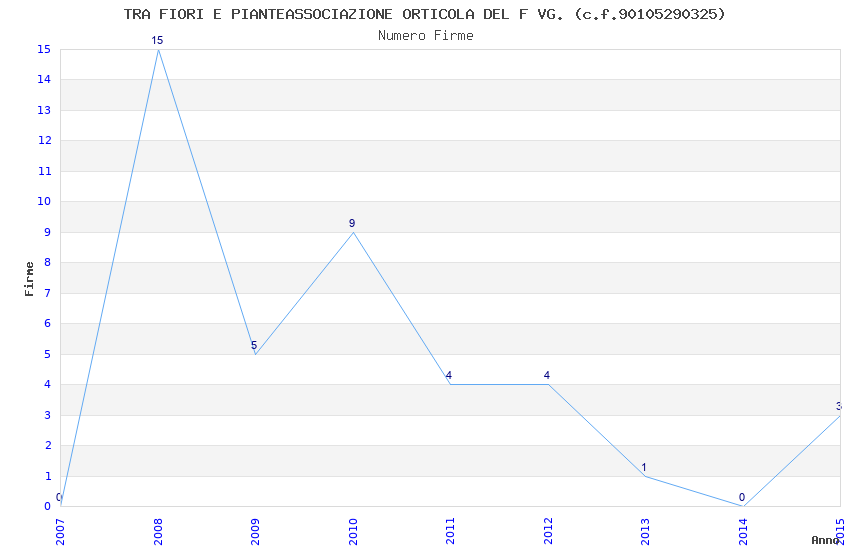Click the data label 4 above 2012
This screenshot has height=550, width=850.
point(546,375)
